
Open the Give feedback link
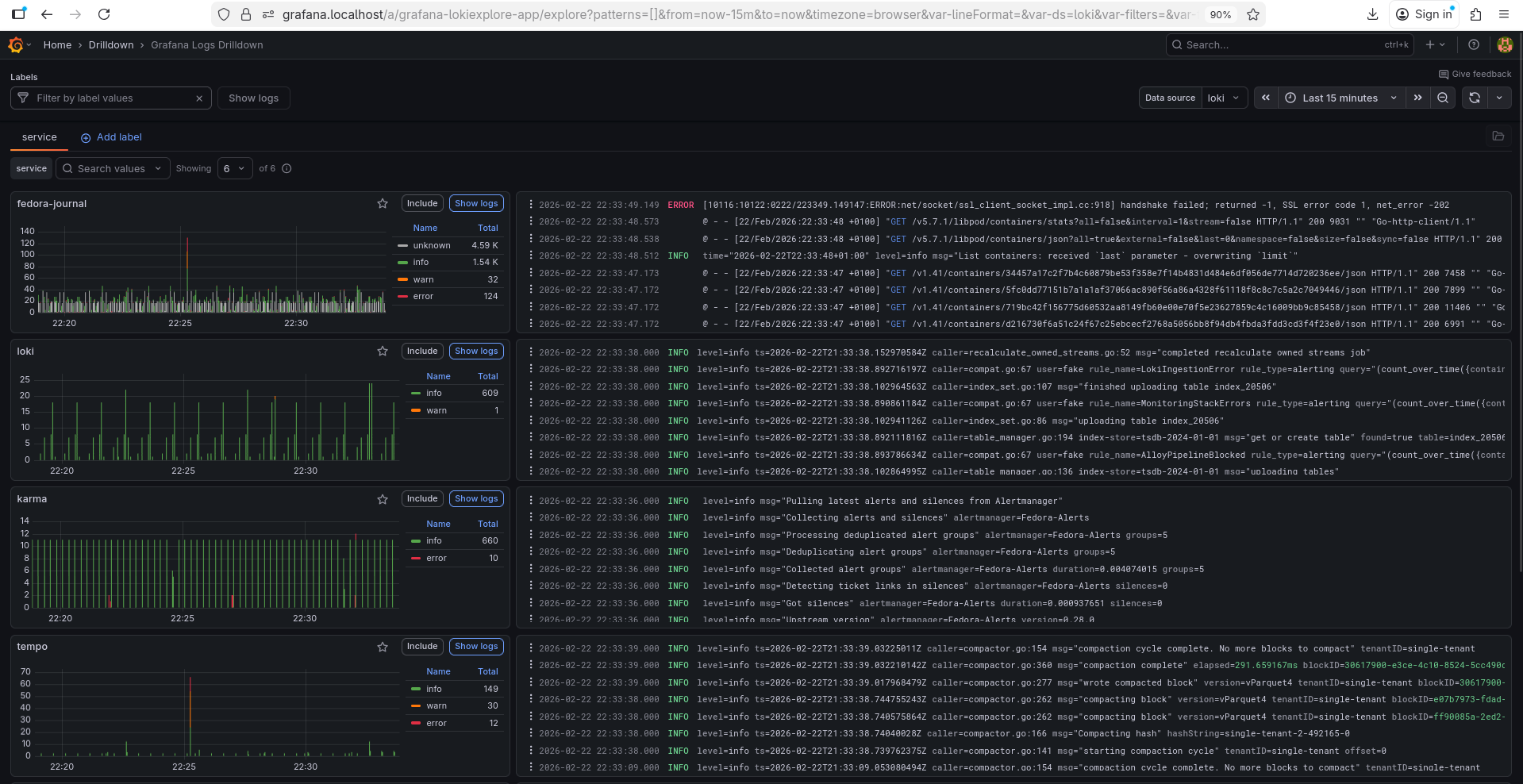1475,74
